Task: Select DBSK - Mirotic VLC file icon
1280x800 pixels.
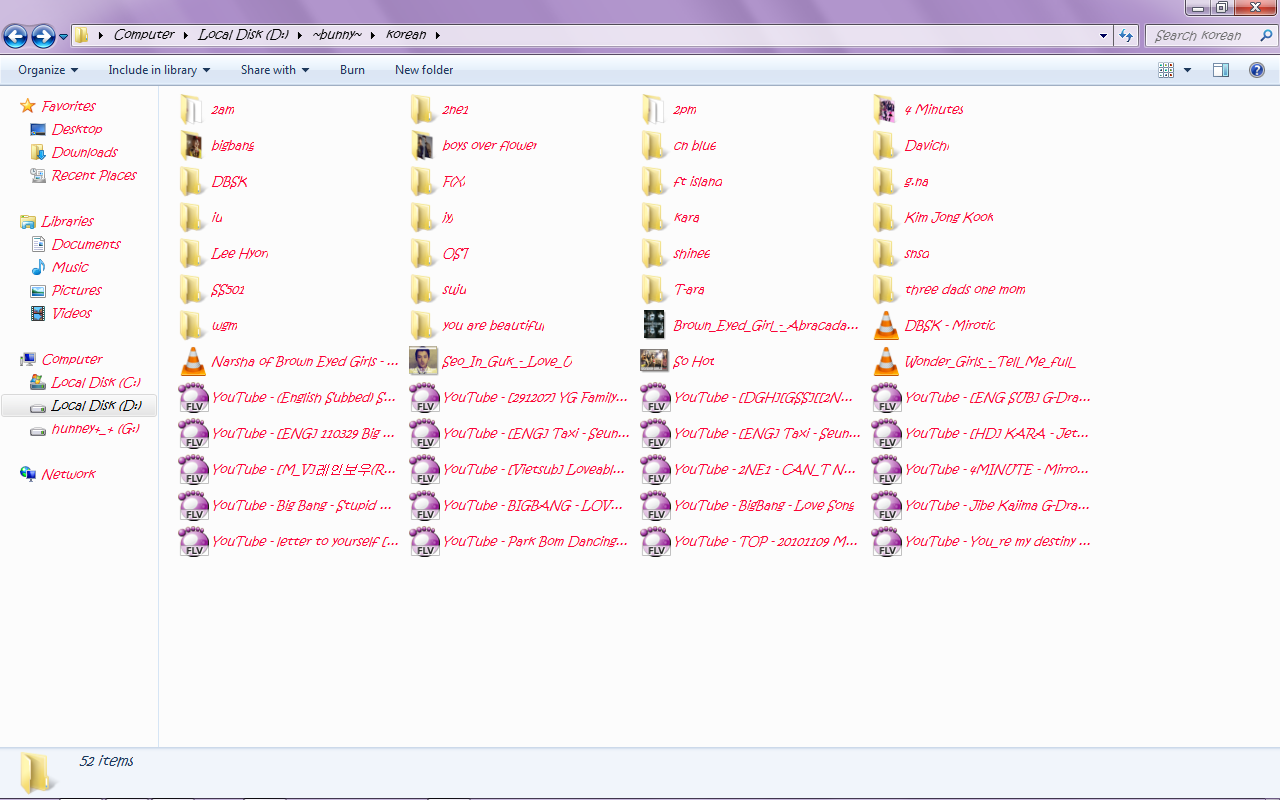Action: [886, 325]
